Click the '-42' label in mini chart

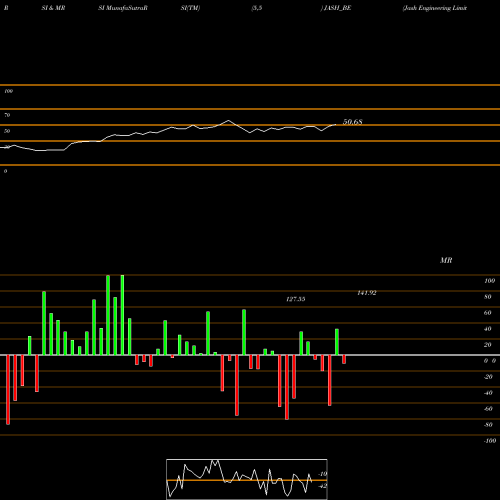click(x=323, y=486)
